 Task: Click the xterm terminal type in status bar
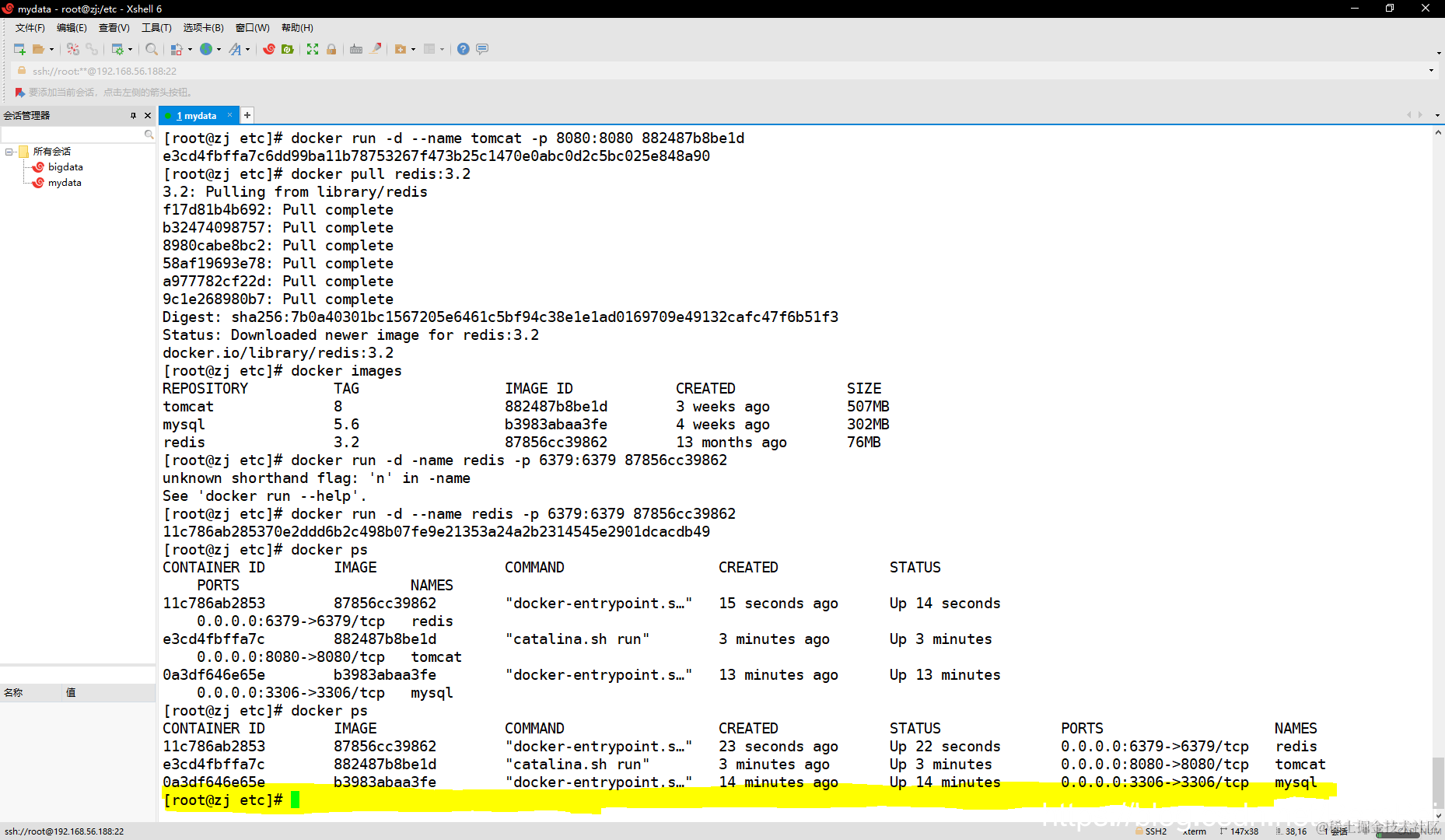(x=1195, y=831)
